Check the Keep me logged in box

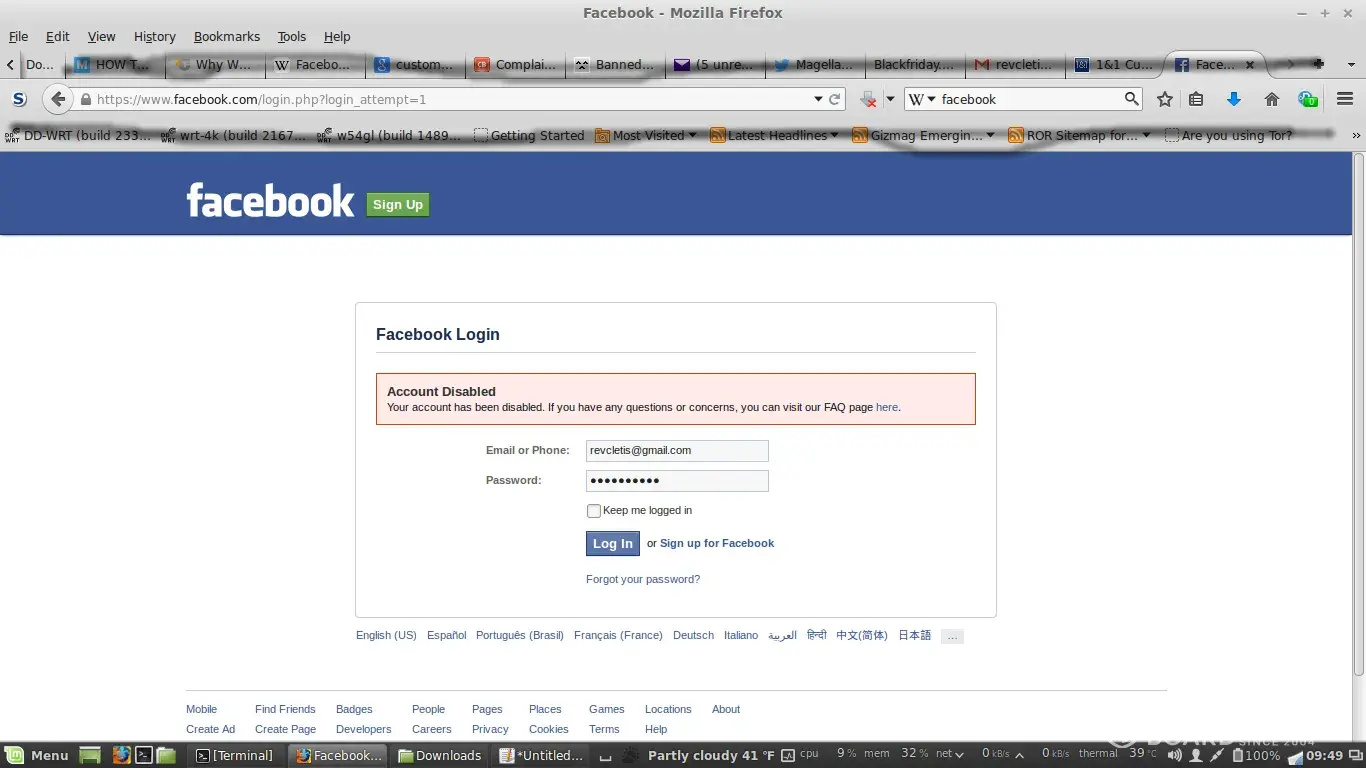click(x=594, y=511)
